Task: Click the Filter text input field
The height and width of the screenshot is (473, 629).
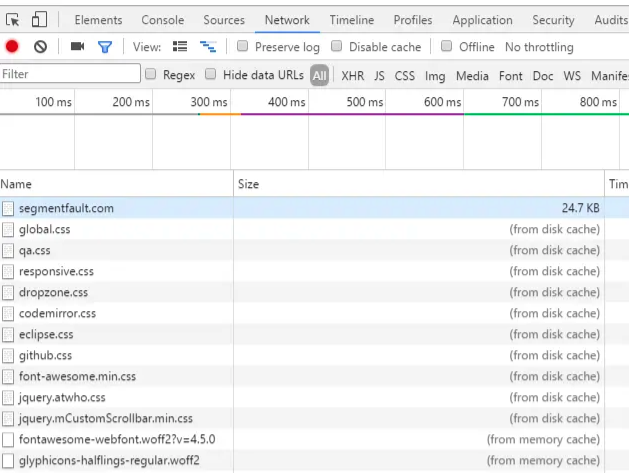Action: [x=70, y=74]
